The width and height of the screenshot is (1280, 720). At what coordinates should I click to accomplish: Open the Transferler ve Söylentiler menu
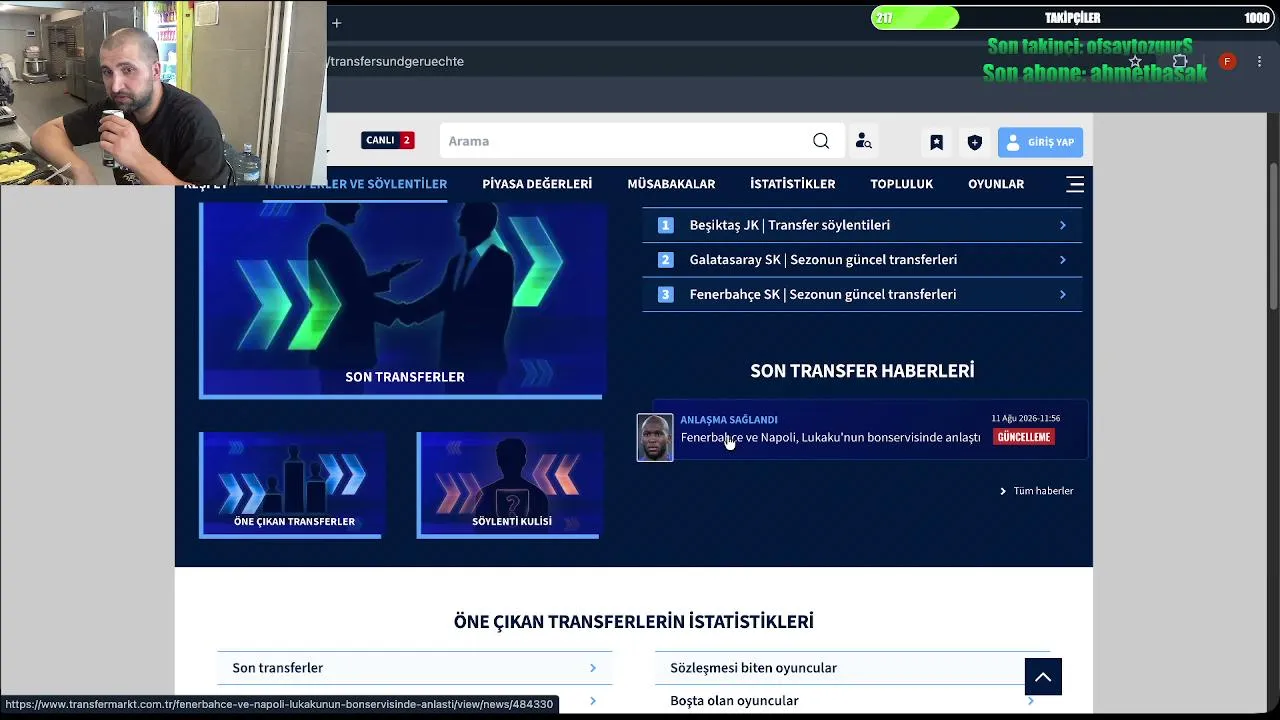355,184
